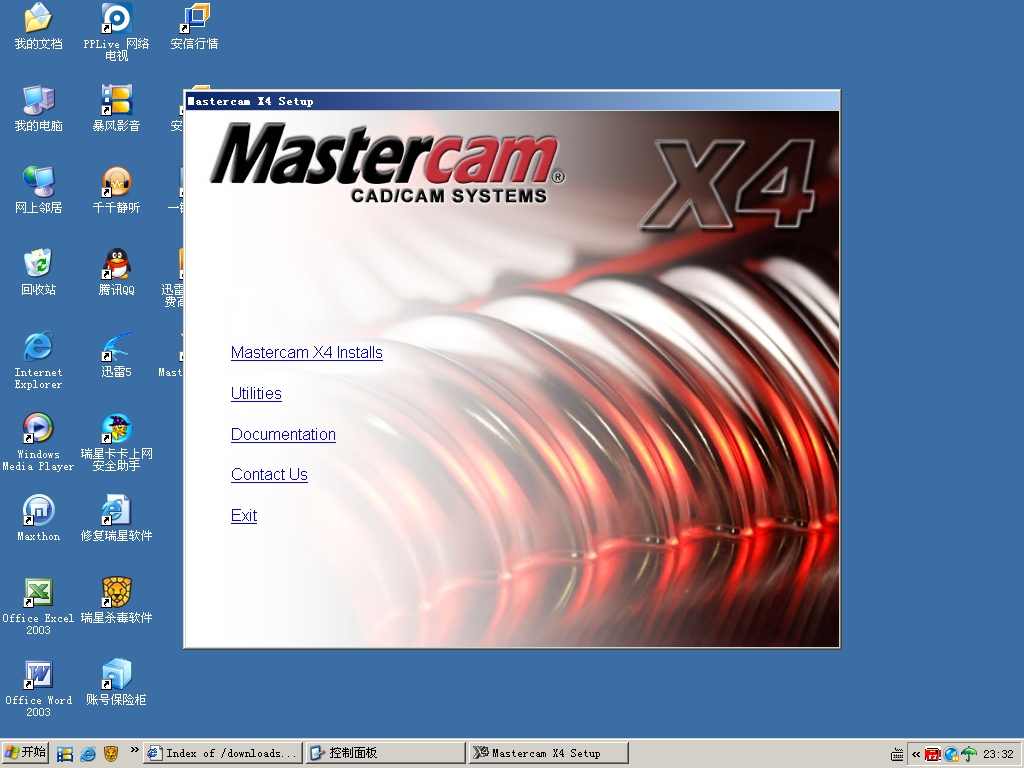Viewport: 1024px width, 768px height.
Task: Select 瑞星杀毒软件 desktop shortcut
Action: tap(116, 600)
